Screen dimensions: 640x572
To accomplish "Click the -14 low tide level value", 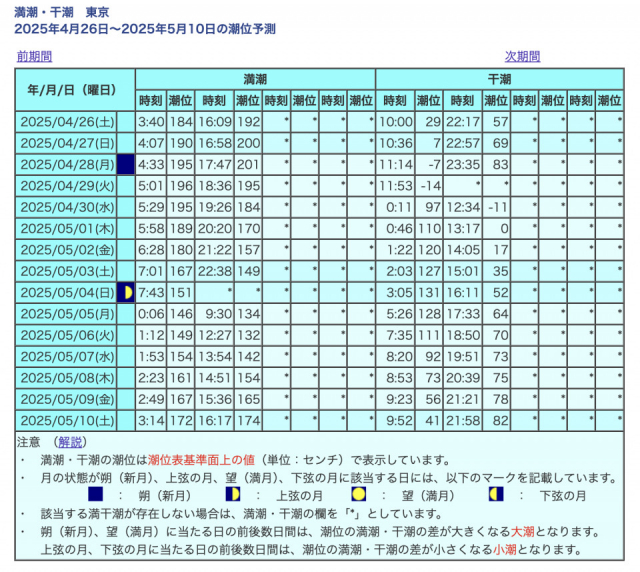I will coord(429,186).
